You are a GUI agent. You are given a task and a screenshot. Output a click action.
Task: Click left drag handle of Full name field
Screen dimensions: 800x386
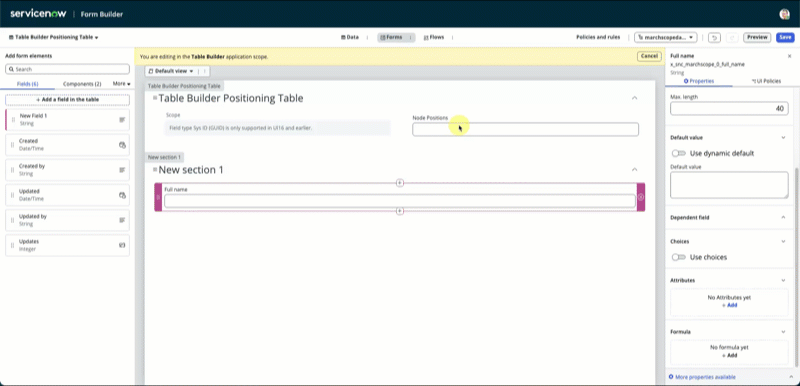pos(158,197)
